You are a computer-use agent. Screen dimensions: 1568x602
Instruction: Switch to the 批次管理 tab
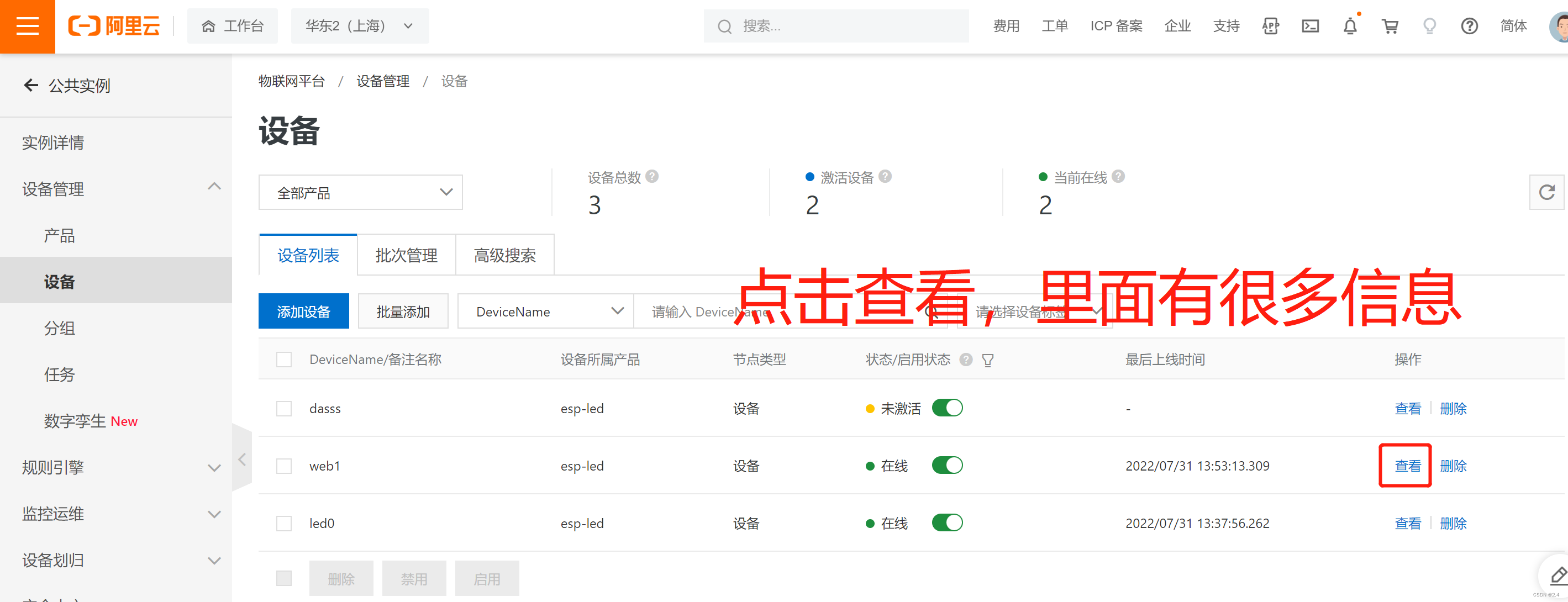[406, 256]
